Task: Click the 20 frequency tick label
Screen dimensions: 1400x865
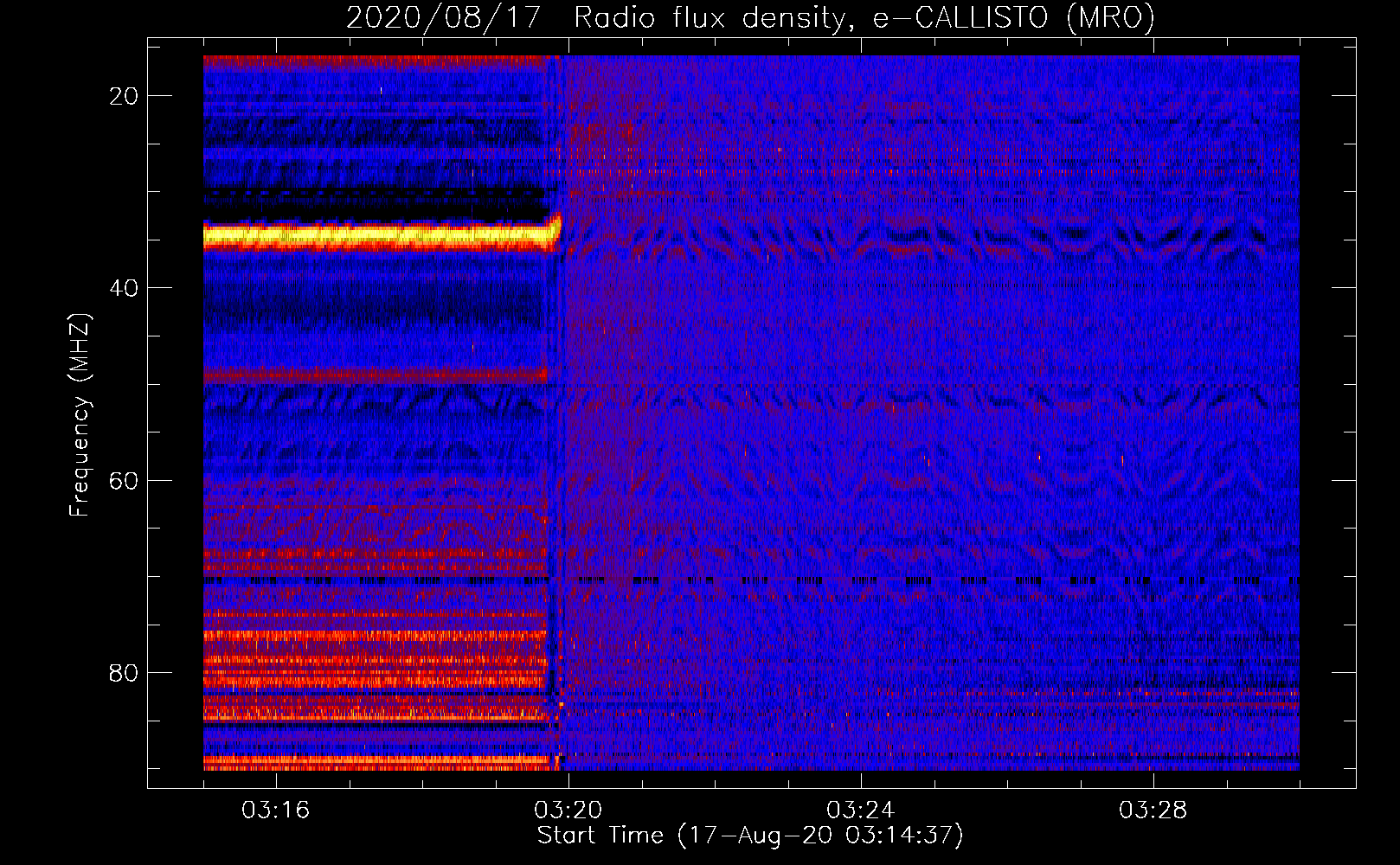Action: click(125, 96)
